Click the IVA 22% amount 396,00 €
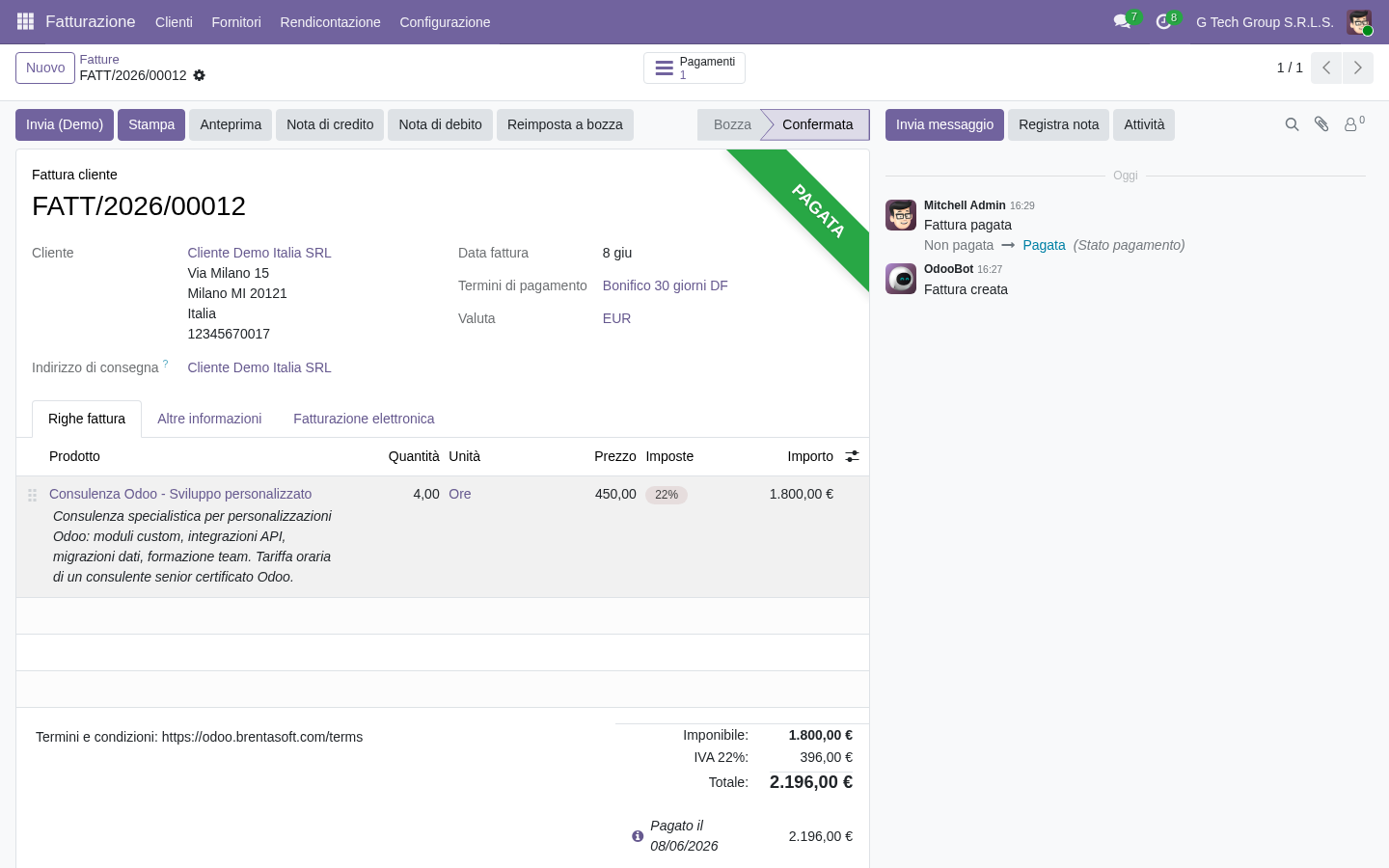Viewport: 1389px width, 868px height. [x=827, y=757]
